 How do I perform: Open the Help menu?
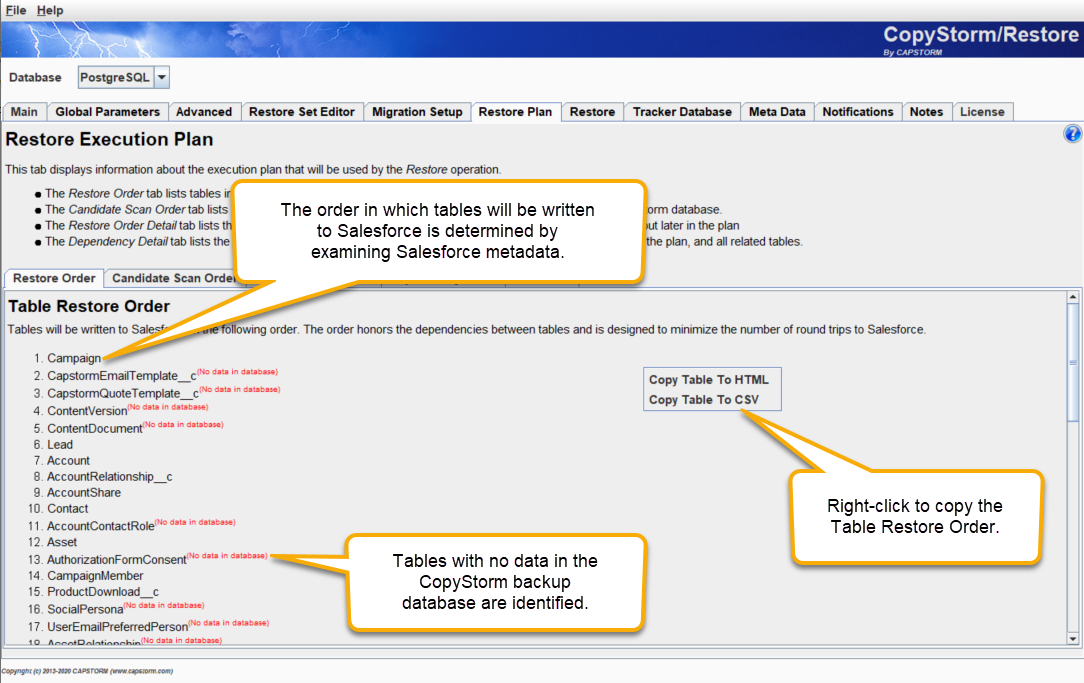coord(49,10)
